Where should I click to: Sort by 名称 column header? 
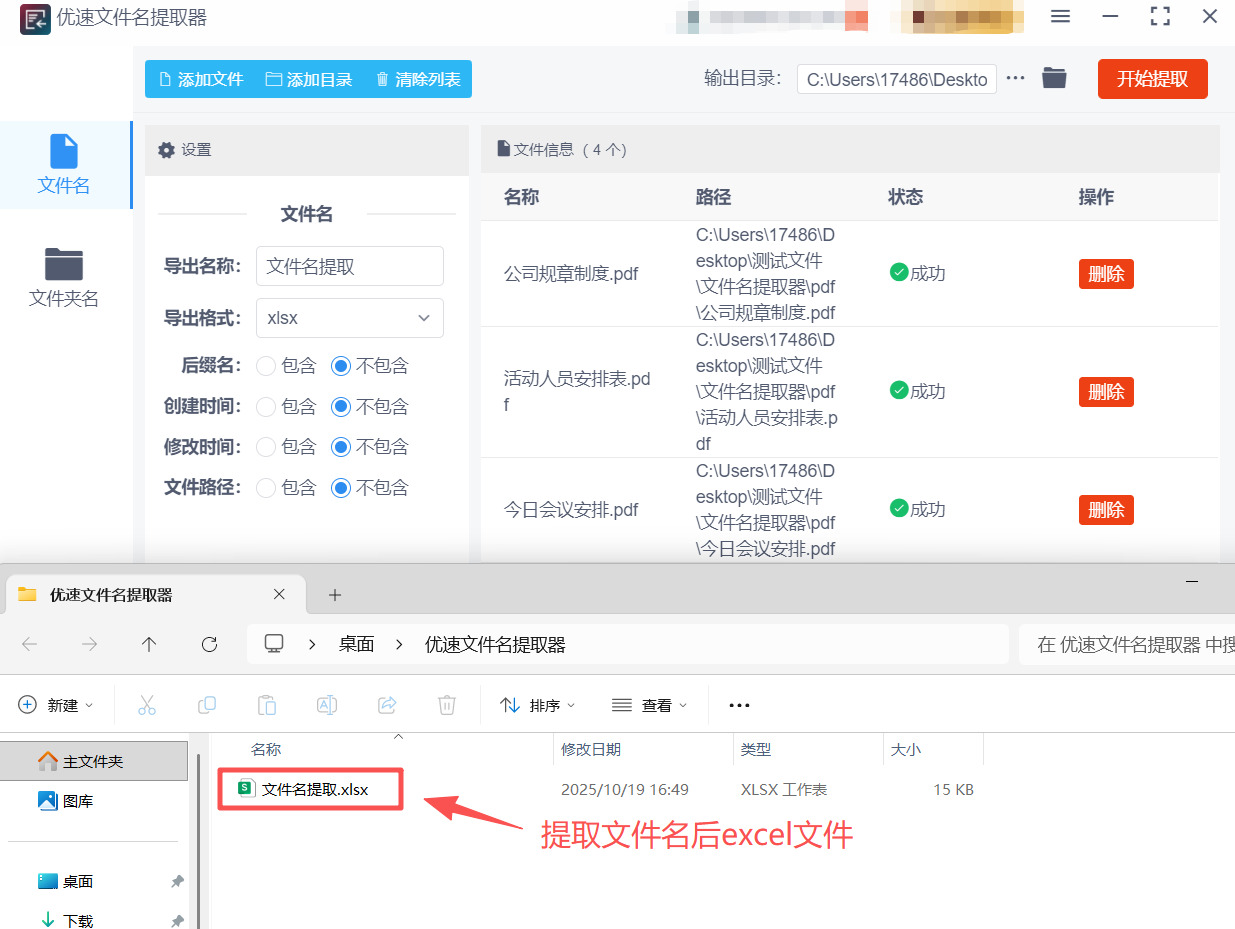click(266, 749)
